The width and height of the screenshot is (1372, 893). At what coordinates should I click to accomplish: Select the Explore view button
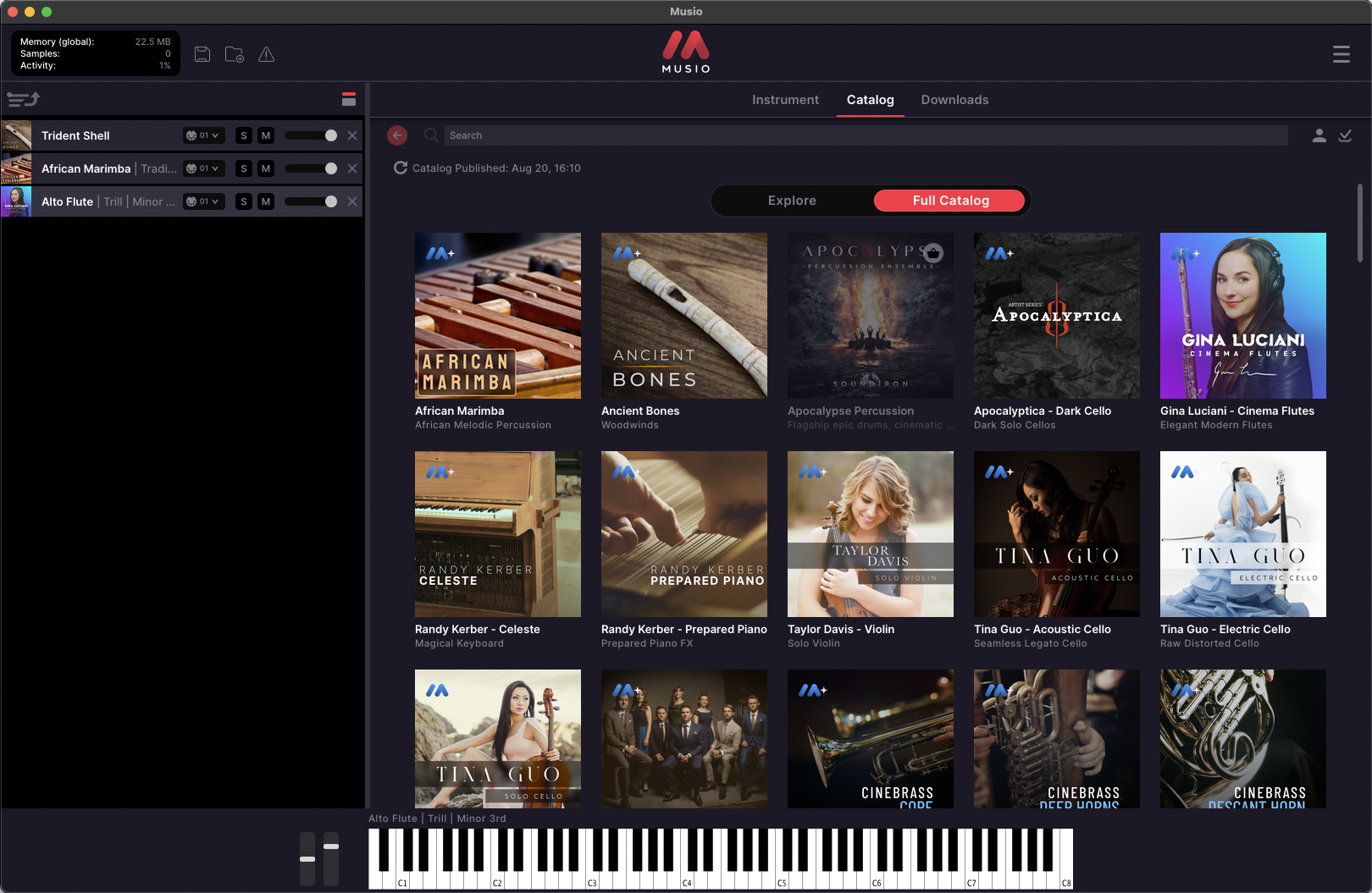click(792, 201)
